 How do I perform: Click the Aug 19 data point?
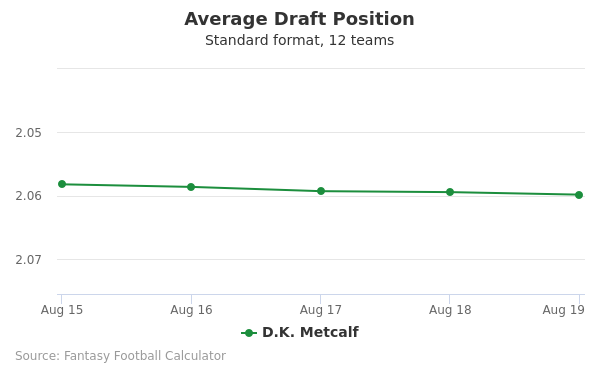[579, 195]
